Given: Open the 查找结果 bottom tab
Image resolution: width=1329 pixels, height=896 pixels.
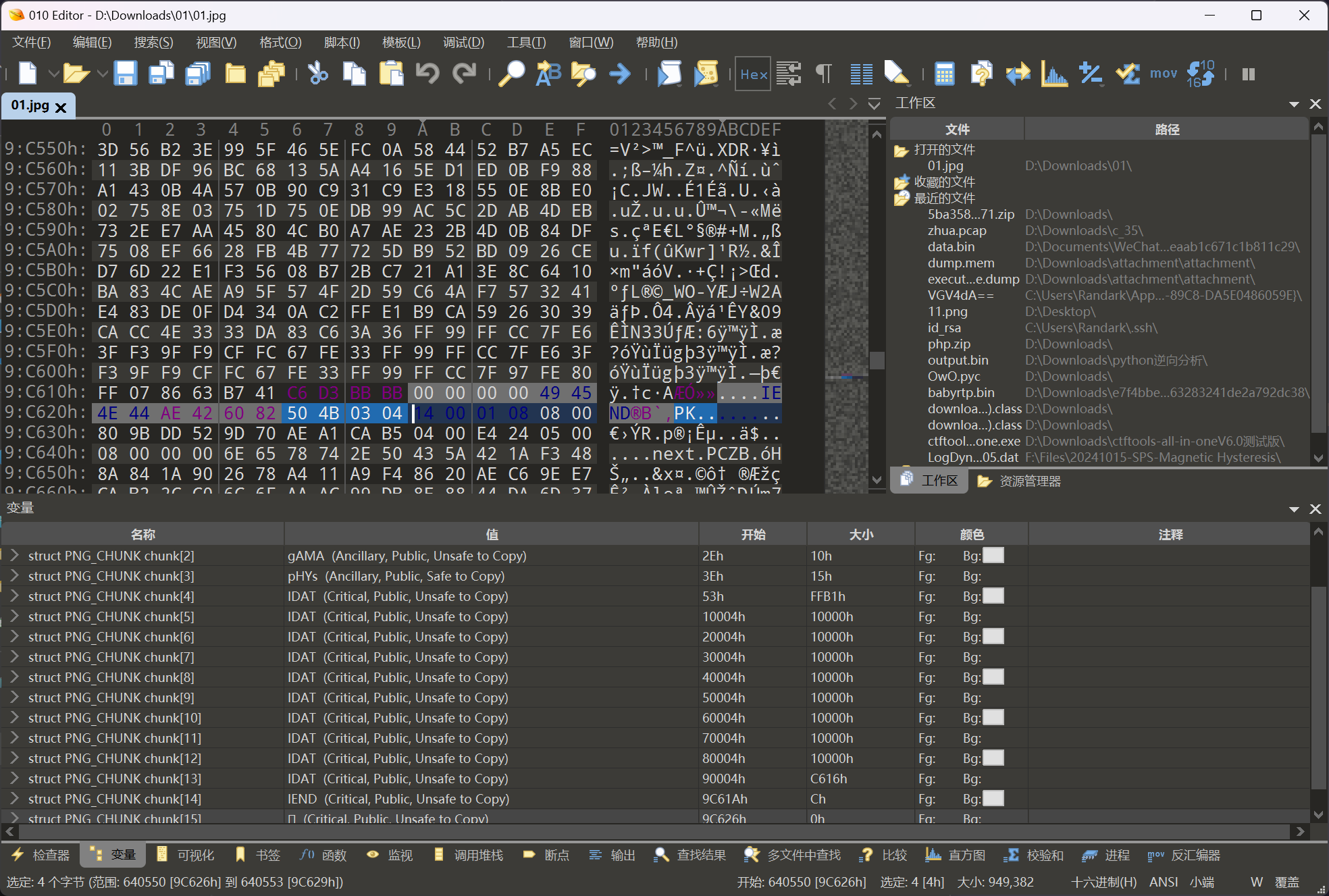Looking at the screenshot, I should 690,855.
